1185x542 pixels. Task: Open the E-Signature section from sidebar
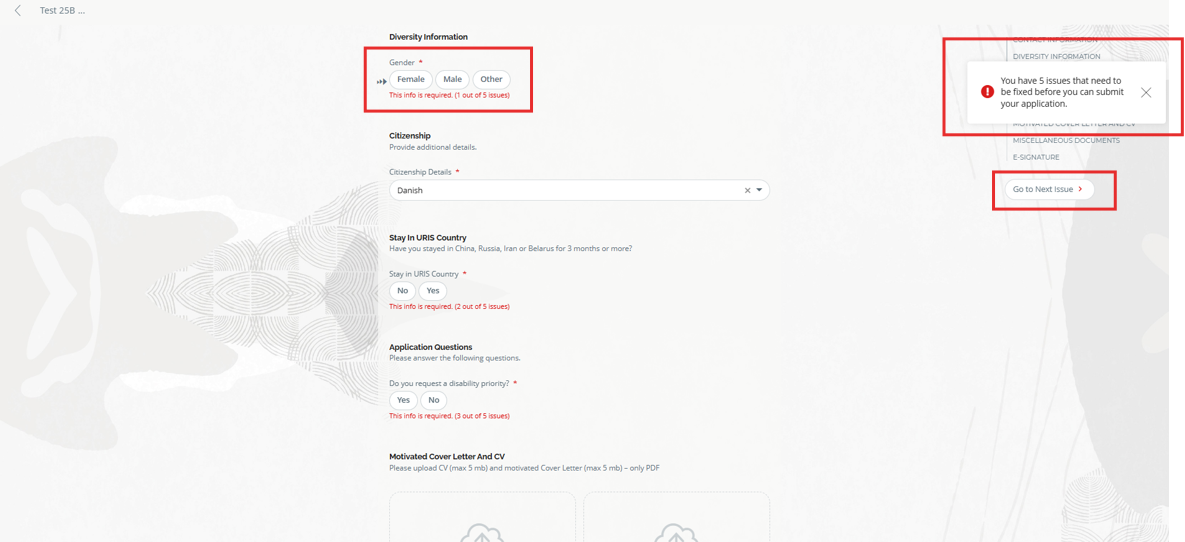pos(1036,157)
